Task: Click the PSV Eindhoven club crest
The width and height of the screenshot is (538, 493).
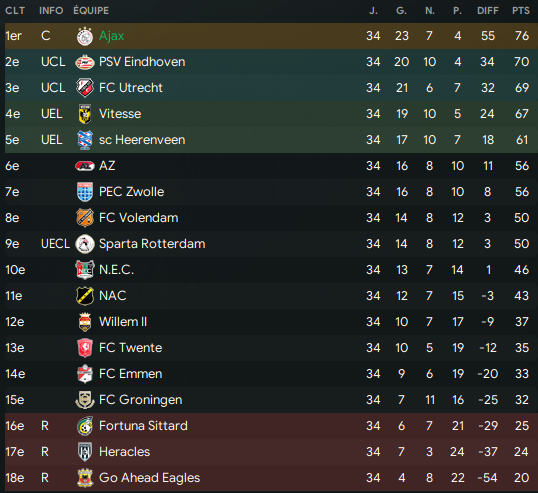Action: (85, 62)
